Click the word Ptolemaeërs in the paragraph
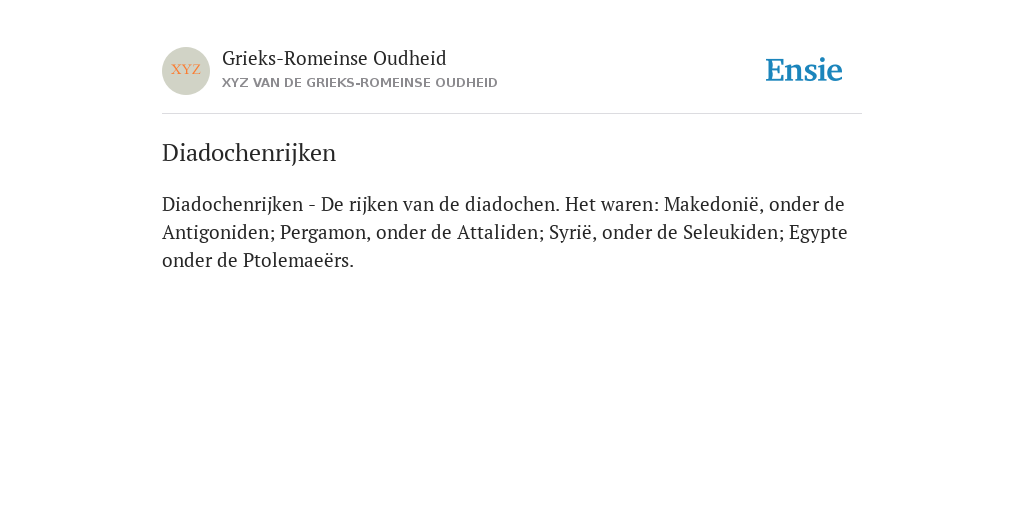Viewport: 1024px width, 512px height. click(298, 261)
